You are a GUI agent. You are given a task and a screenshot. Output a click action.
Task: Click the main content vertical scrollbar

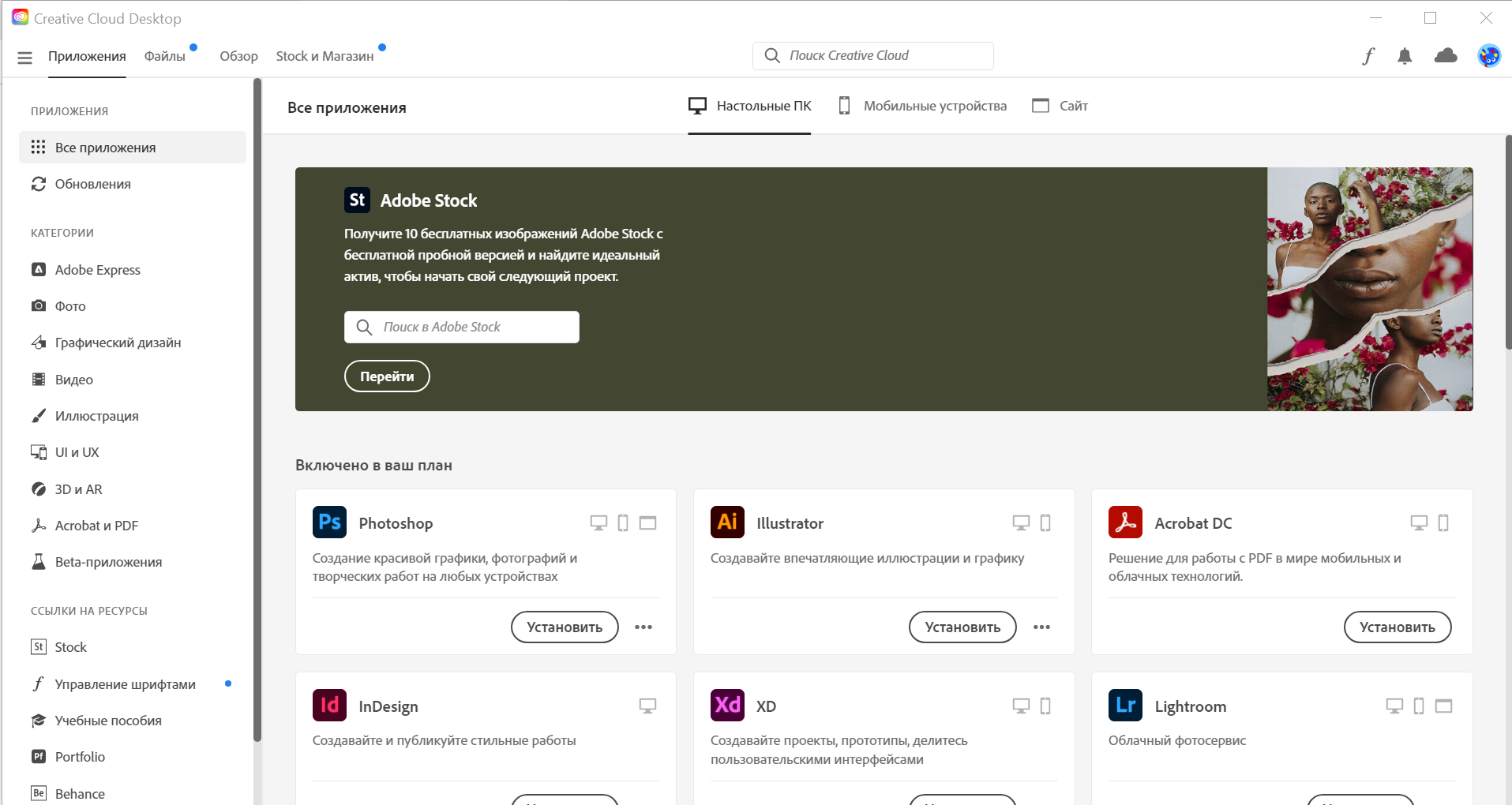[x=1508, y=241]
